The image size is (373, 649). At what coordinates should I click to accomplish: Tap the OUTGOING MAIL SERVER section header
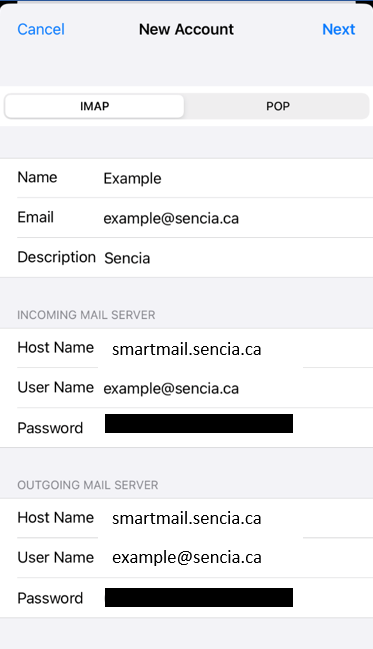pos(87,485)
